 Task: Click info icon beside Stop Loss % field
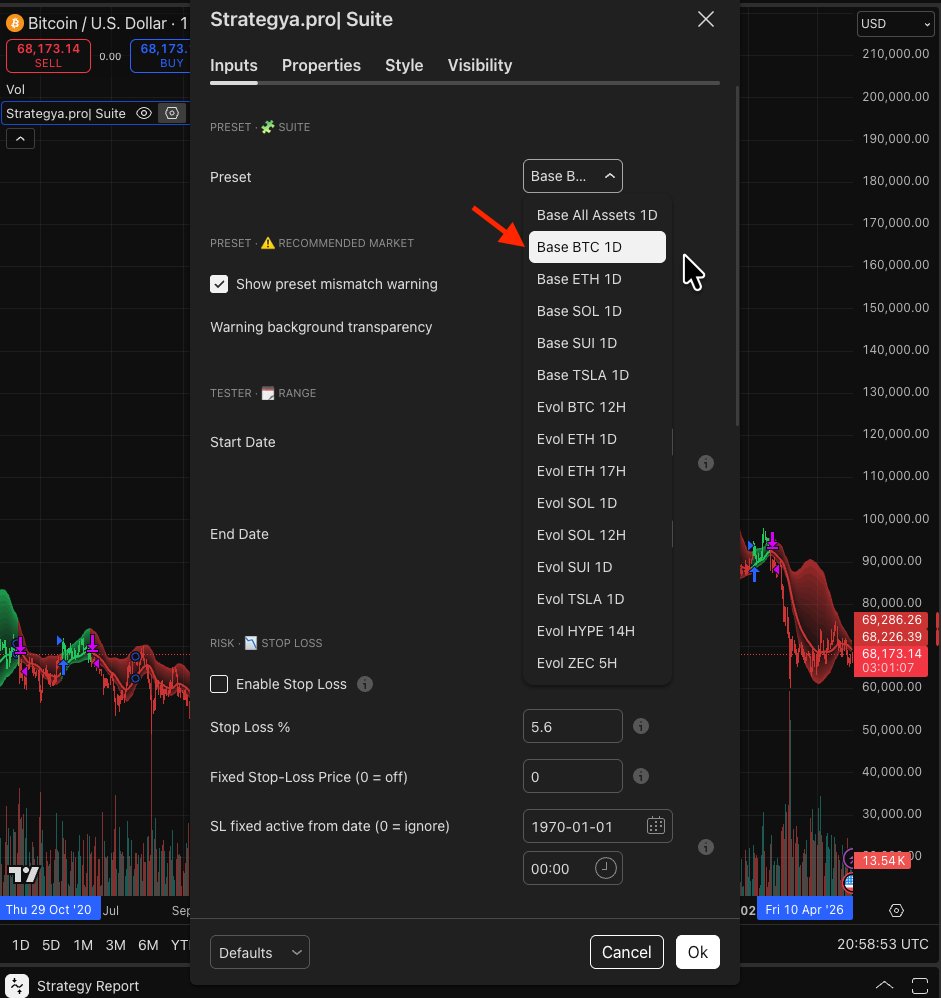click(640, 726)
